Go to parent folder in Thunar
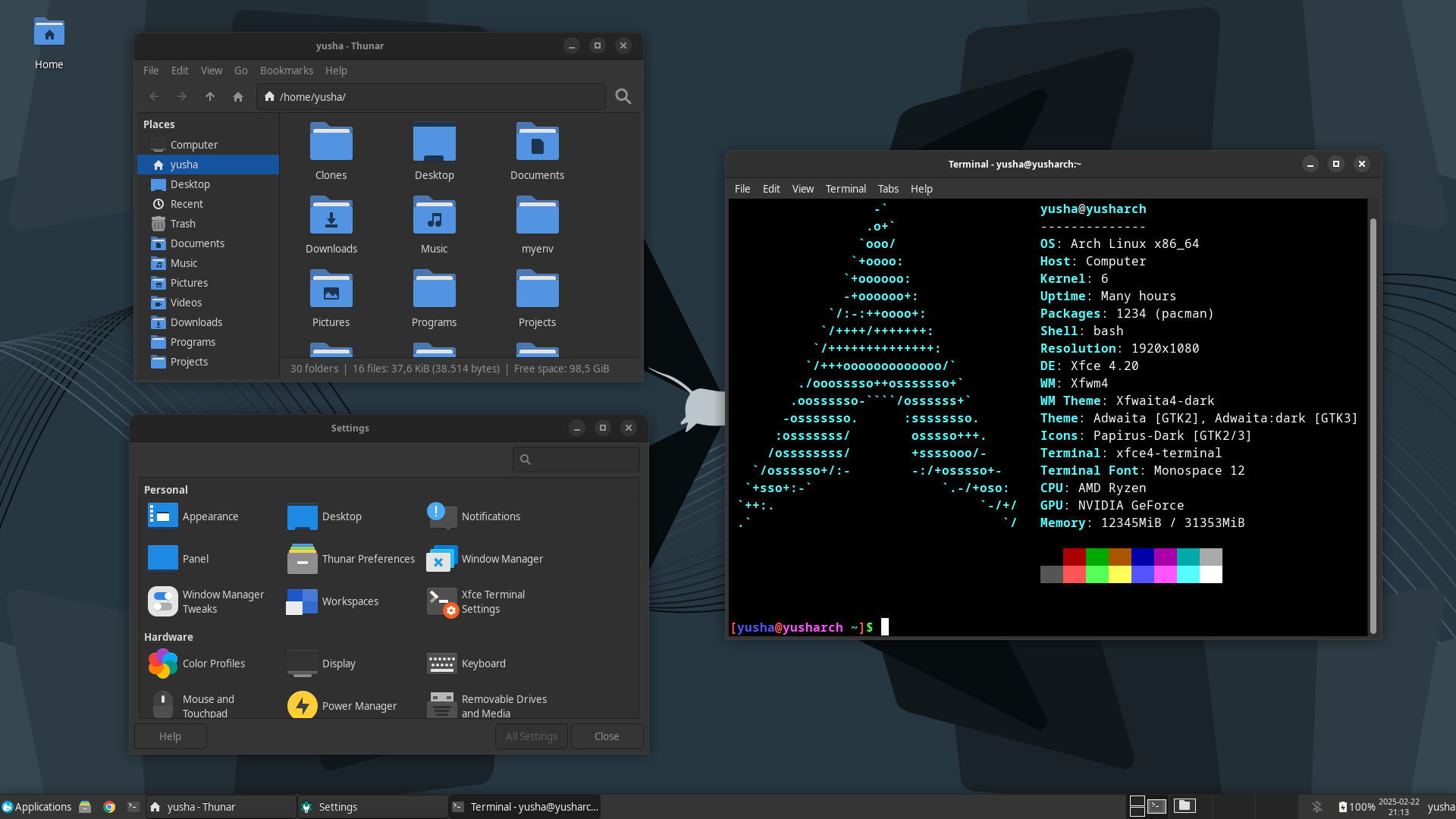1456x819 pixels. (x=210, y=96)
